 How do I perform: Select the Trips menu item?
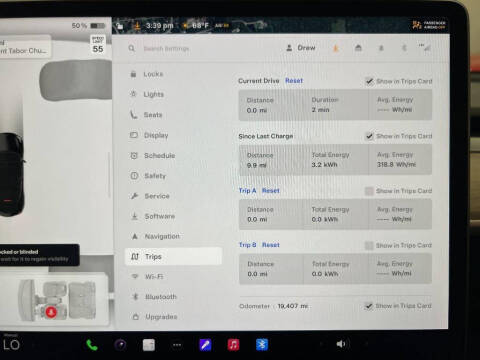pos(173,256)
